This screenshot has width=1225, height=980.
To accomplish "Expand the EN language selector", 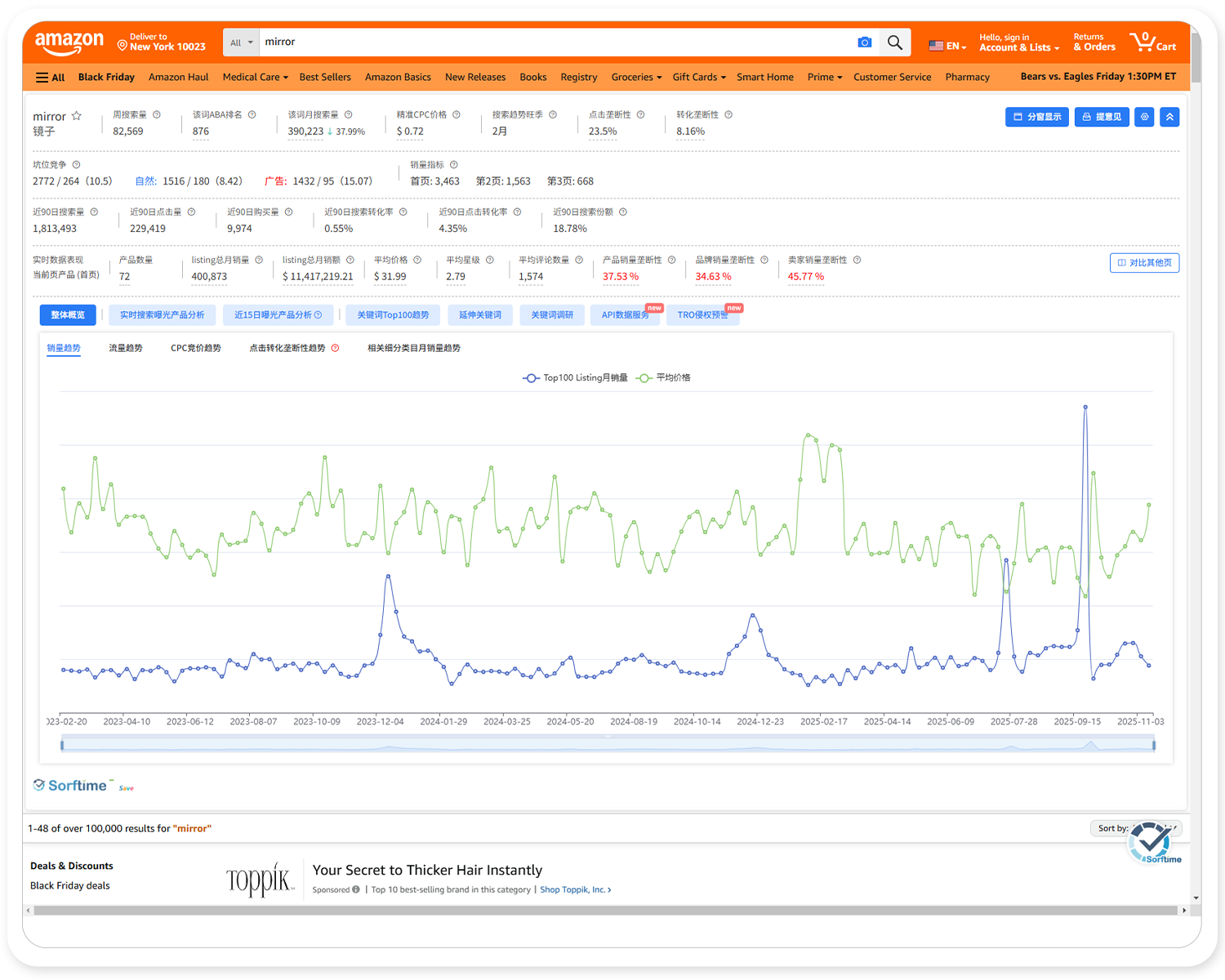I will coord(947,46).
